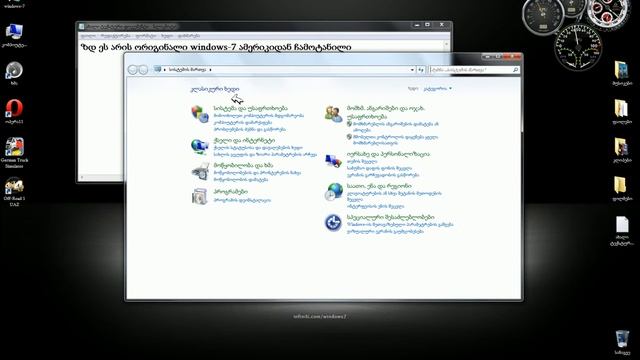Screen dimensions: 640x360
Task: Click first sub-link under Appearance and Personalization
Action: (362, 161)
